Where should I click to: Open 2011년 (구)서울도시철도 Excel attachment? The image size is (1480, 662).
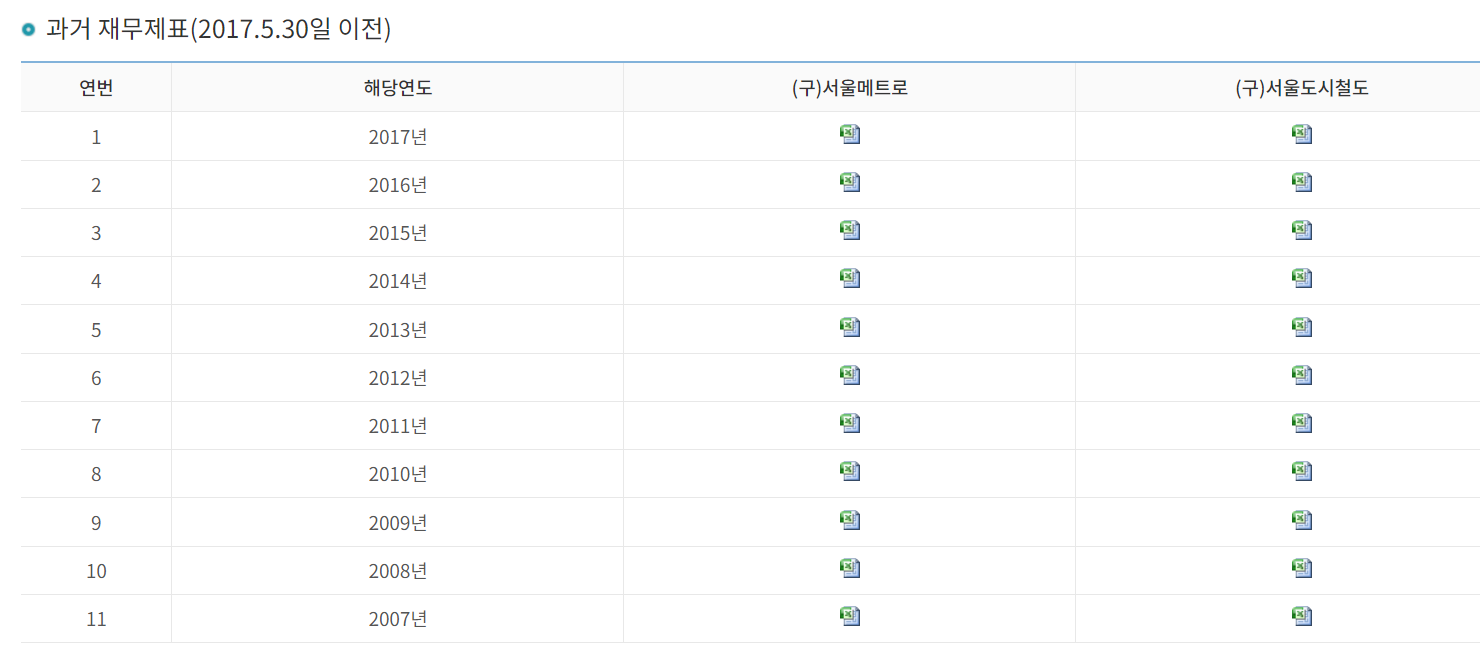coord(1302,423)
